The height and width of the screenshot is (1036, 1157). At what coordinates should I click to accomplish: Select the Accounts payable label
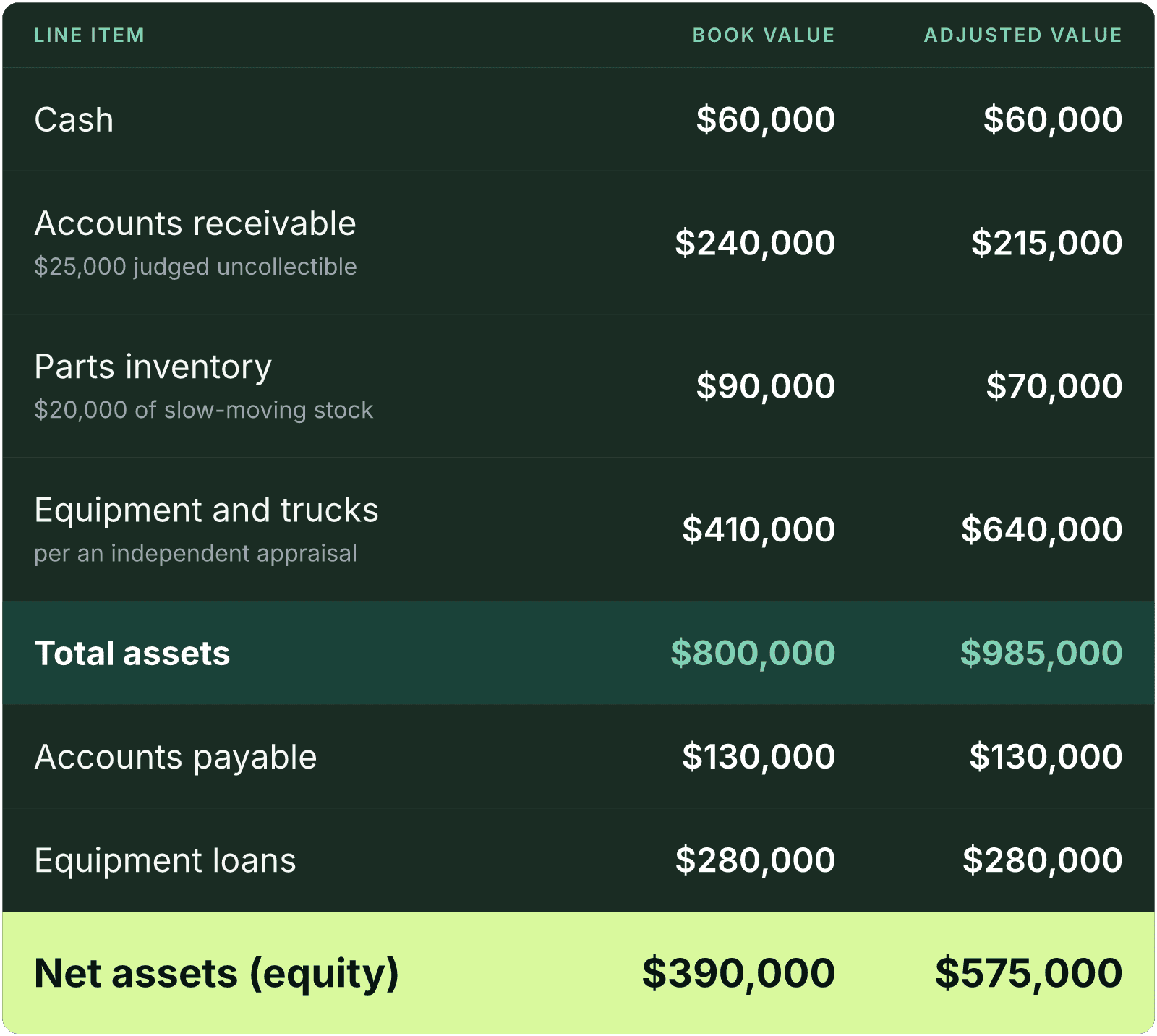(x=176, y=758)
